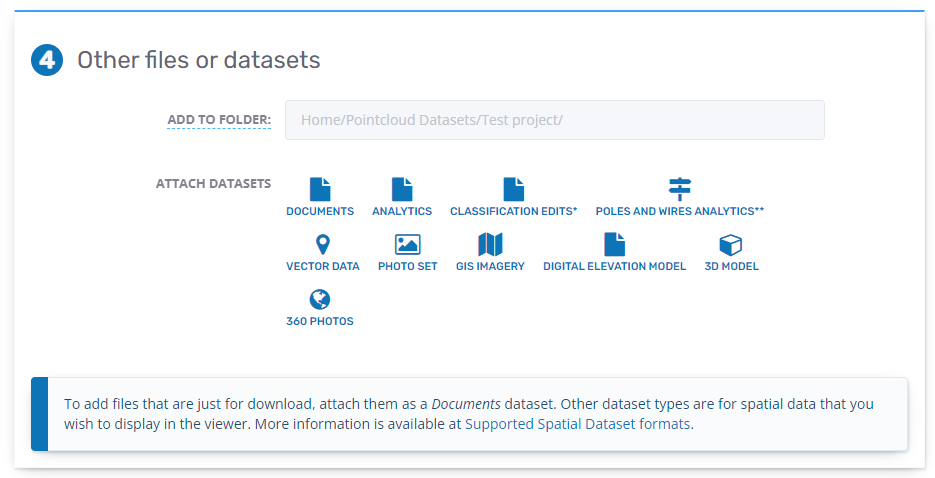Click the 360 PHOTOS text label
The image size is (935, 478).
coord(320,321)
